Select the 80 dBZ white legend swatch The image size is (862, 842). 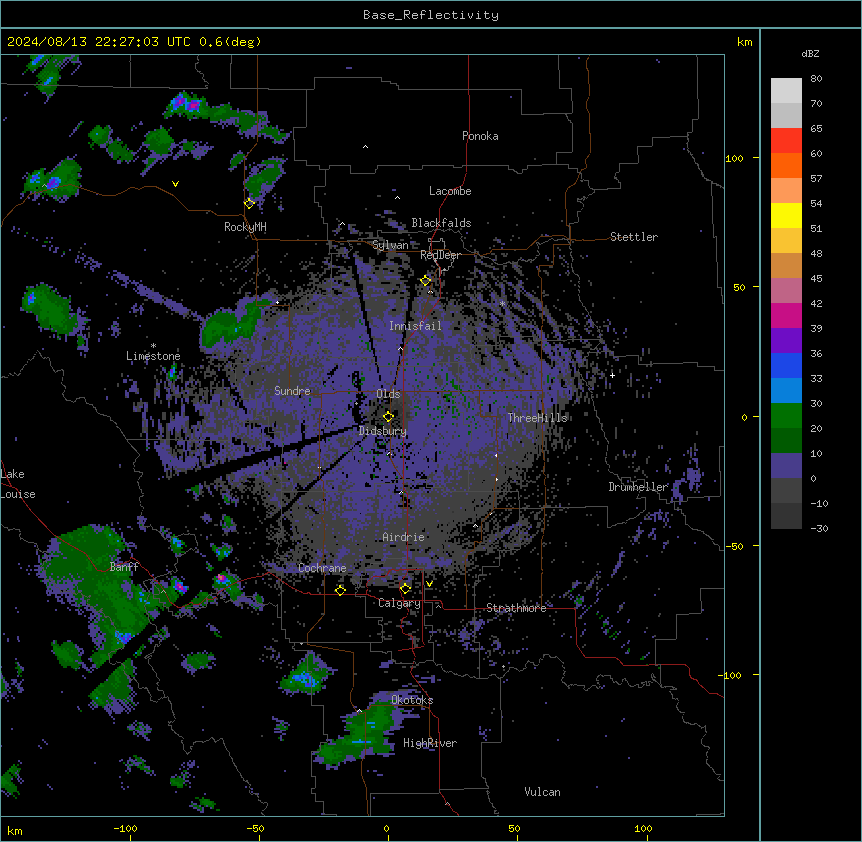click(786, 91)
